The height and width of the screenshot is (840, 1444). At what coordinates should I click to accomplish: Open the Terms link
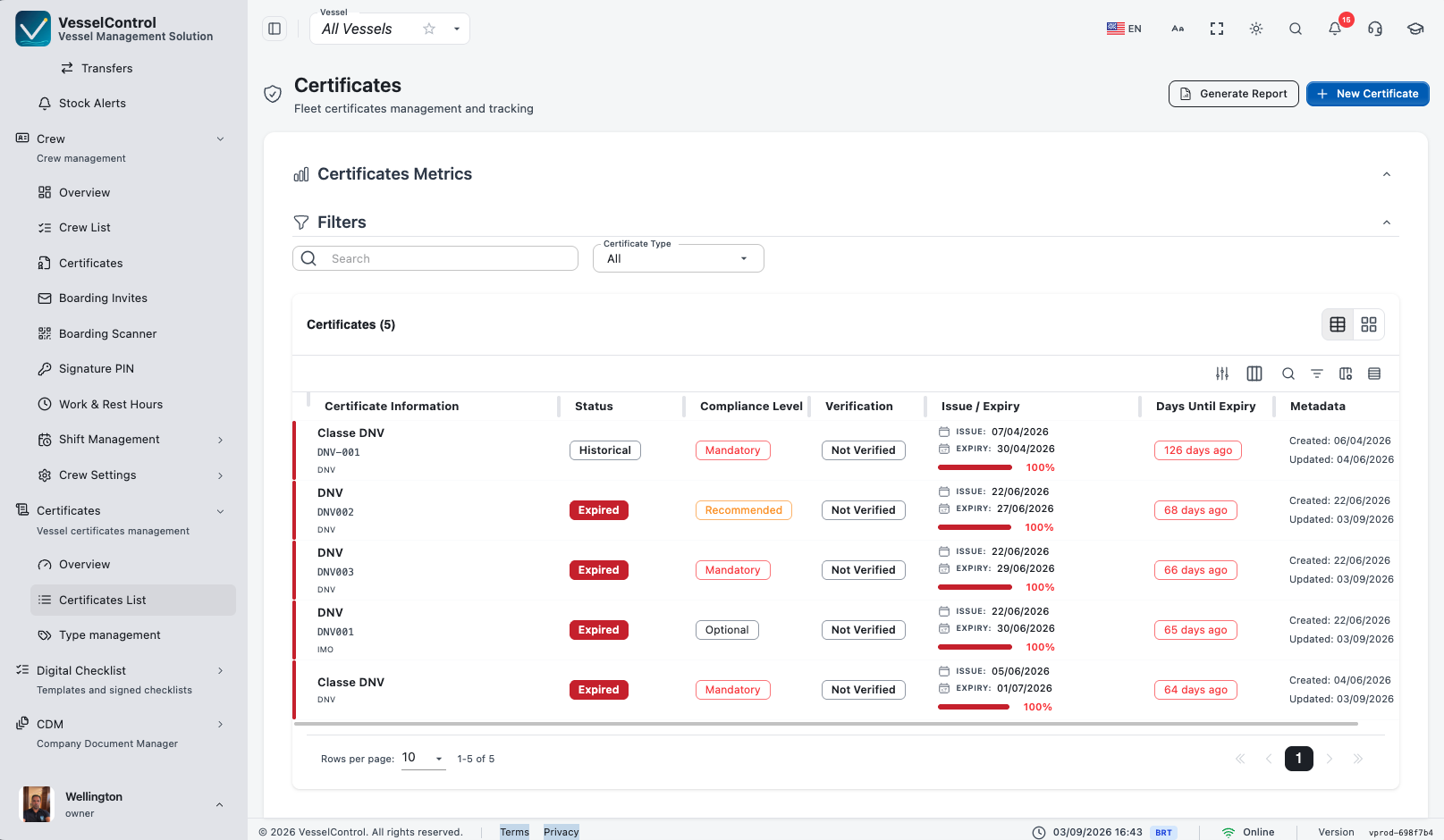pyautogui.click(x=514, y=832)
